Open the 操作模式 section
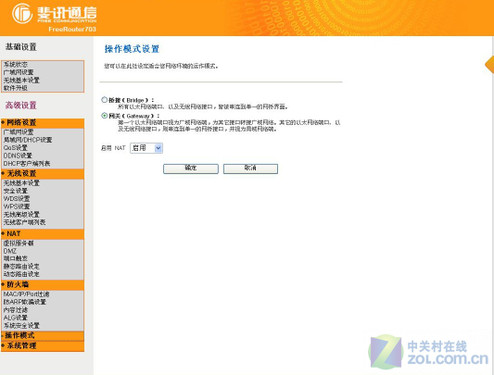 [42, 336]
